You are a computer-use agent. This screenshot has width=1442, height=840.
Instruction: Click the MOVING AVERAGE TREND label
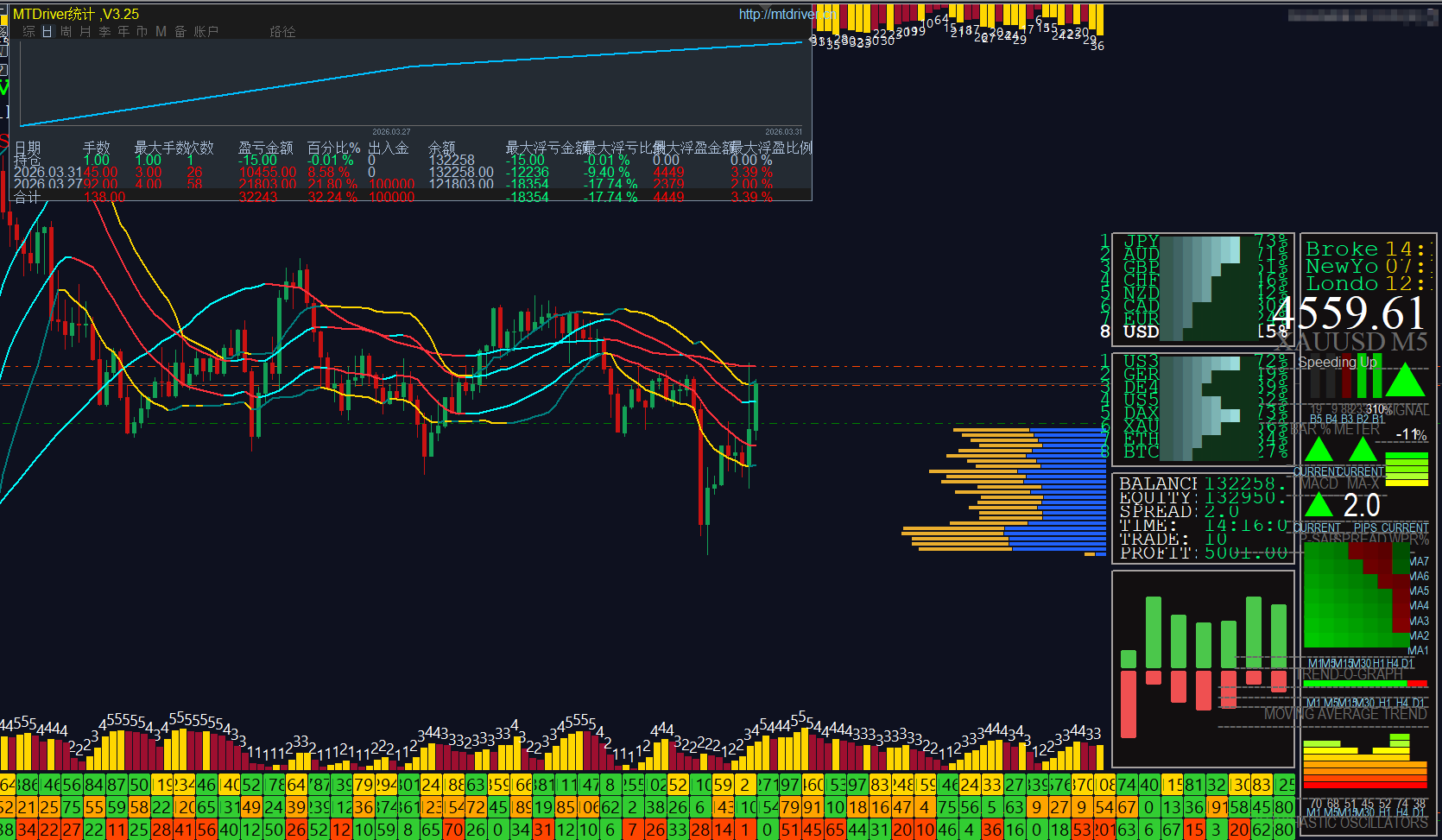click(x=1345, y=714)
